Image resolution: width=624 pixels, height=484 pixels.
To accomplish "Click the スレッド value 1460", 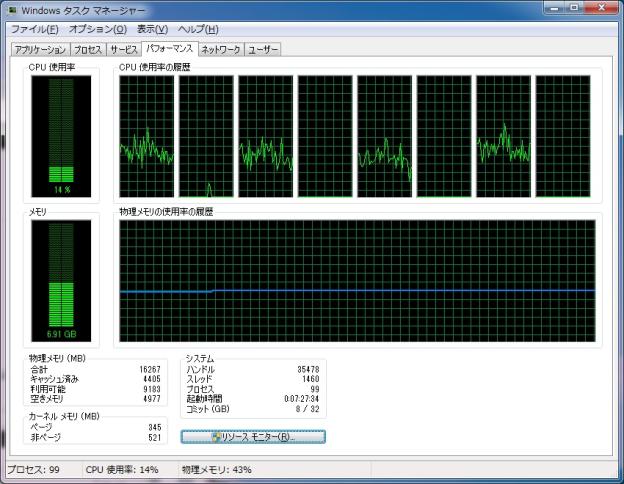I will 311,379.
